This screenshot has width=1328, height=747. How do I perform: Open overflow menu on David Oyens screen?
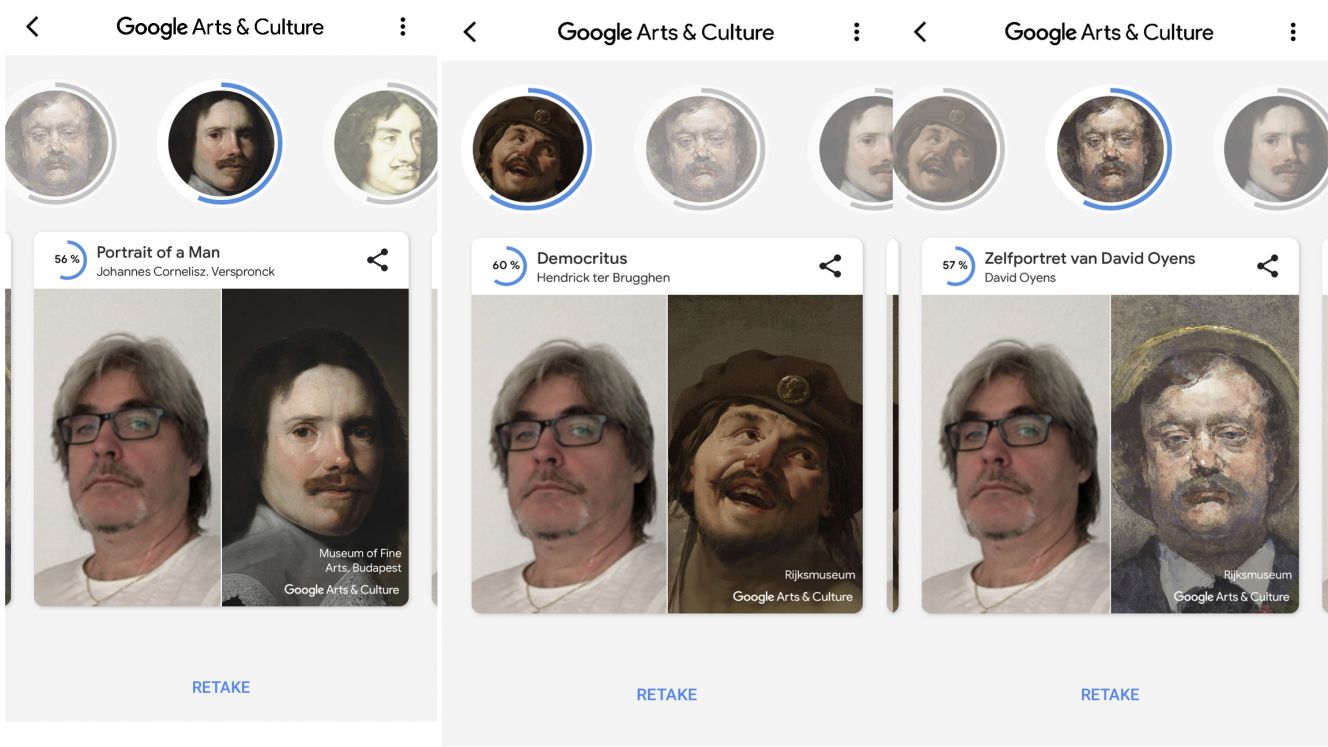point(1292,32)
